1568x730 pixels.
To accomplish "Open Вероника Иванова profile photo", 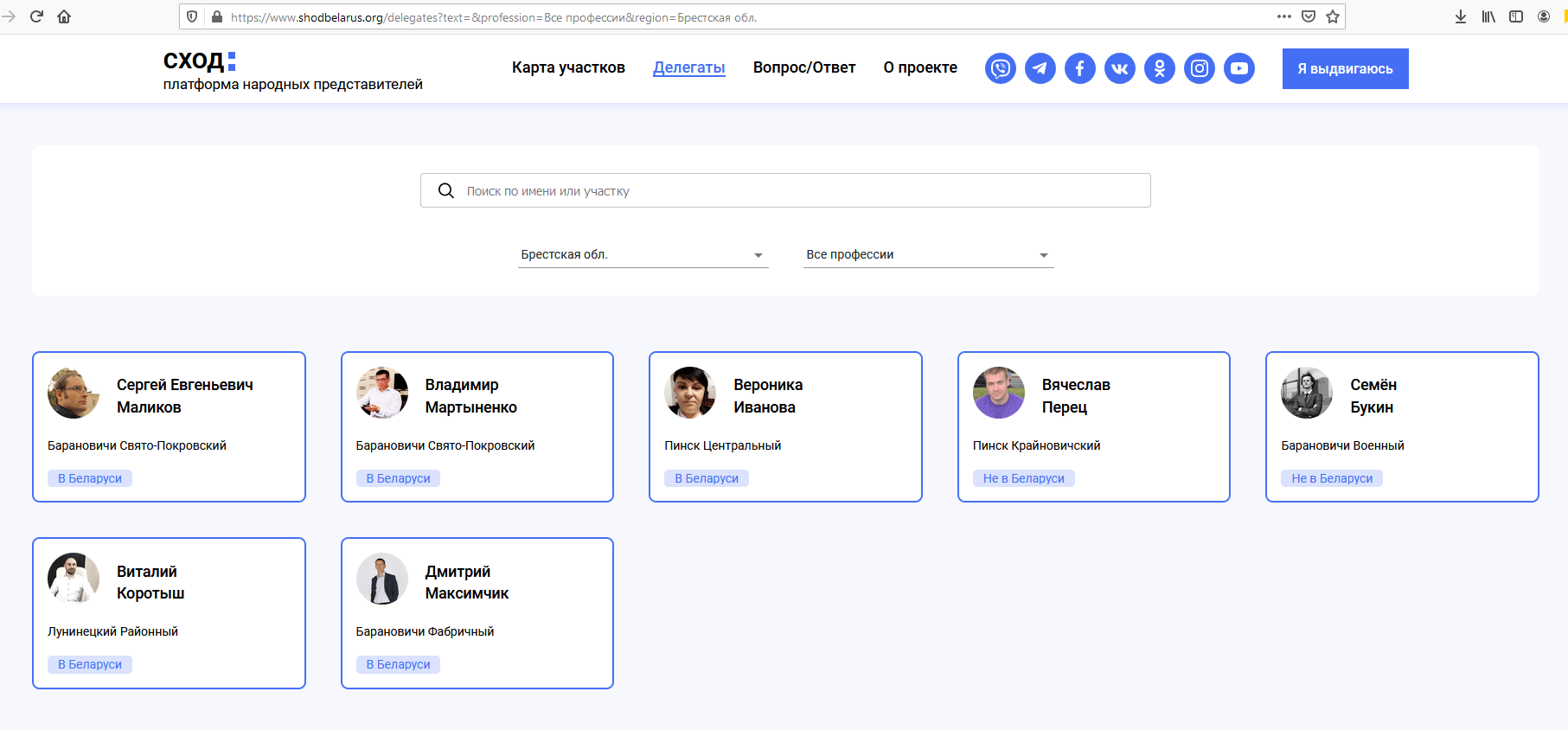I will click(x=690, y=393).
